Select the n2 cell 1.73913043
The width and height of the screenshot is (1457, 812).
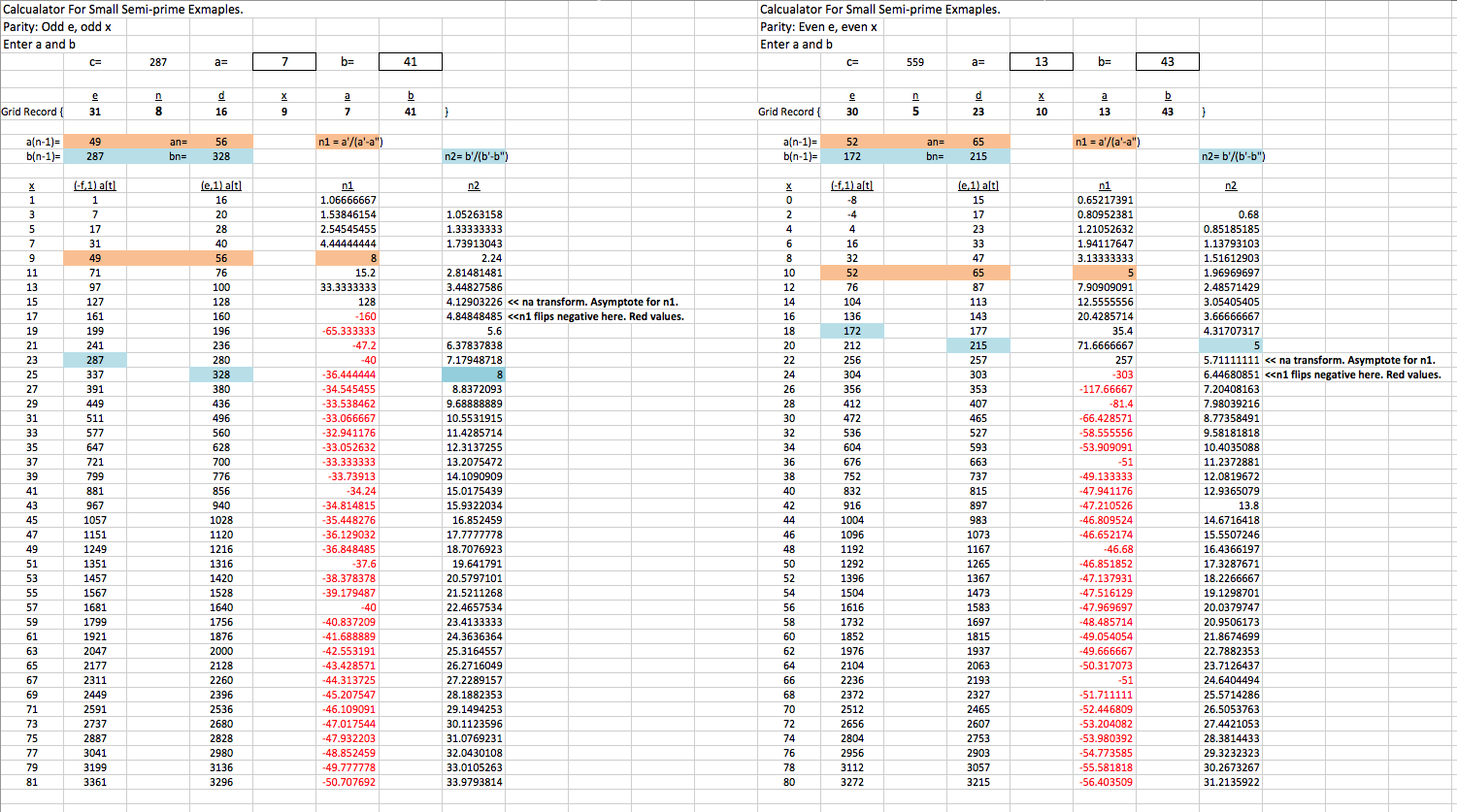pyautogui.click(x=474, y=244)
